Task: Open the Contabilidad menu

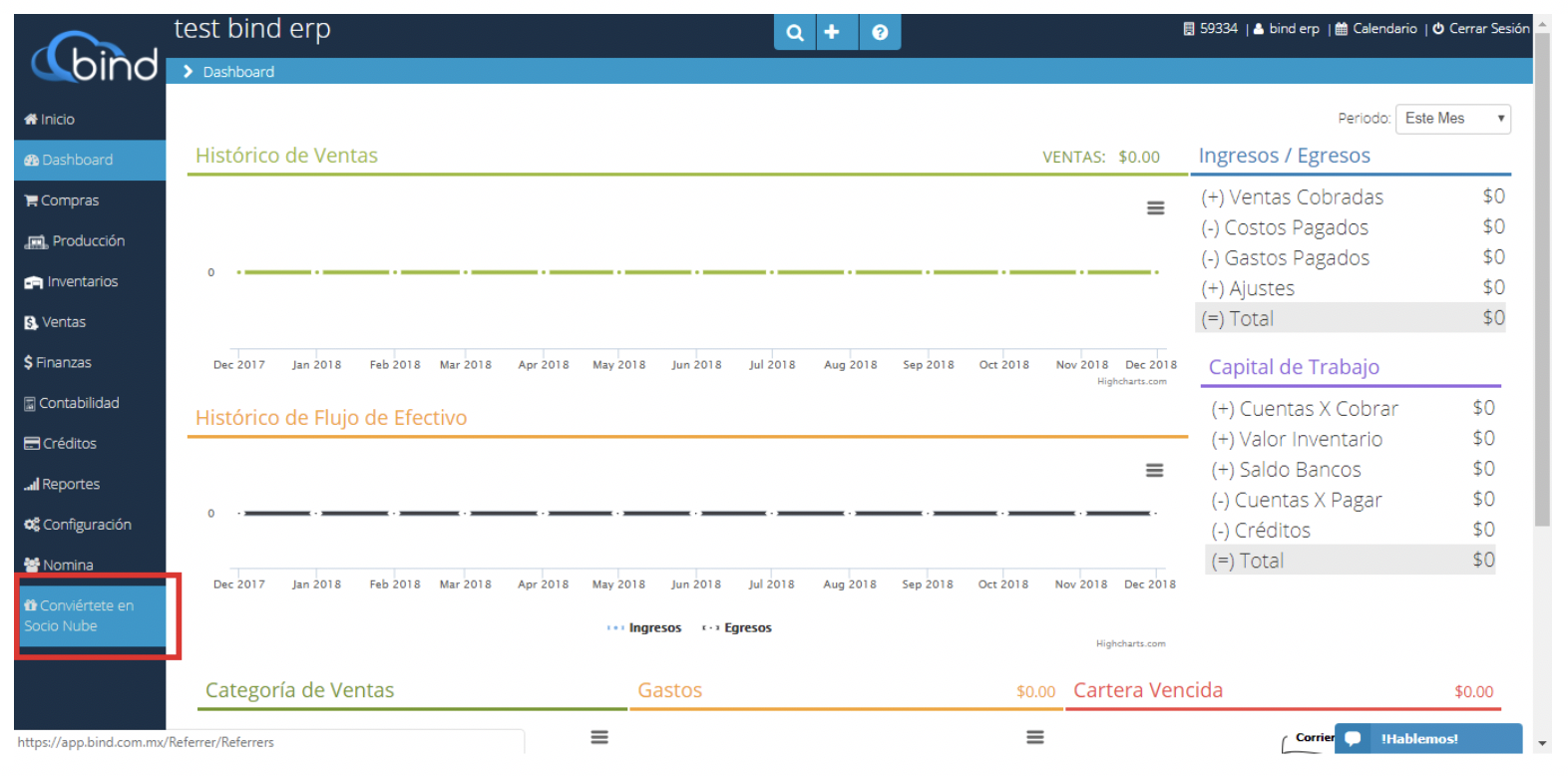Action: [x=90, y=403]
